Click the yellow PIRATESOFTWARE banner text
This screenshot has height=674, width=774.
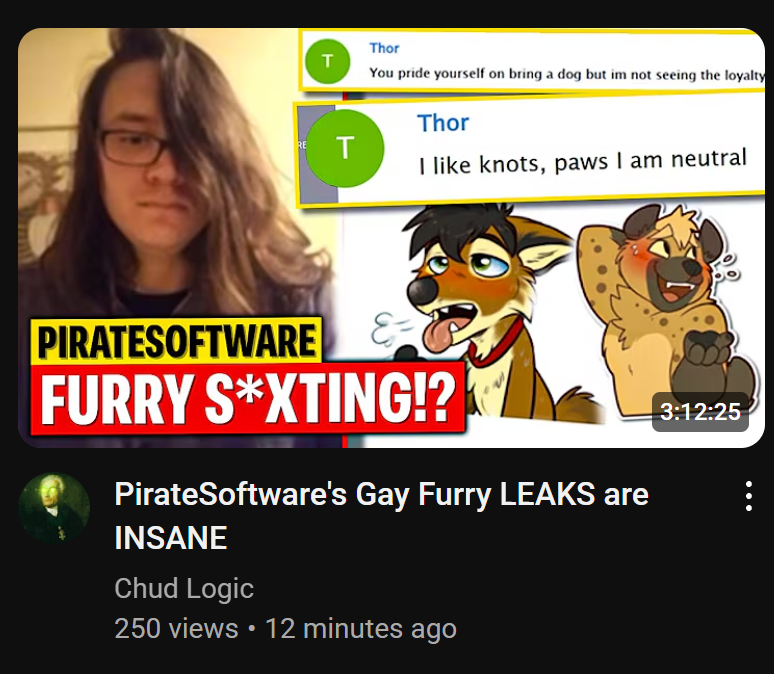177,341
